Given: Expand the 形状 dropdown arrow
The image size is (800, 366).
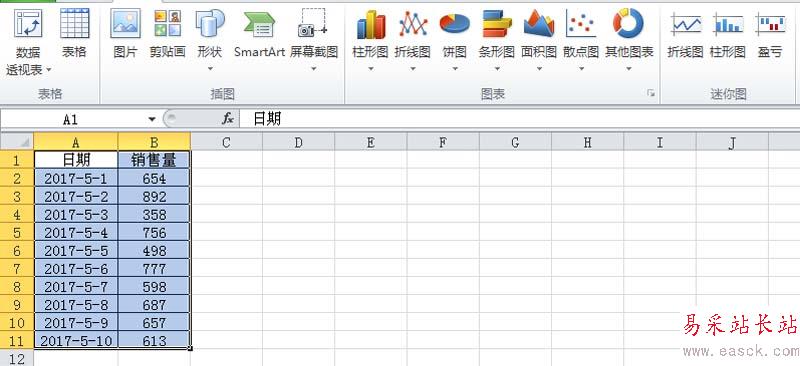Looking at the screenshot, I should [210, 68].
